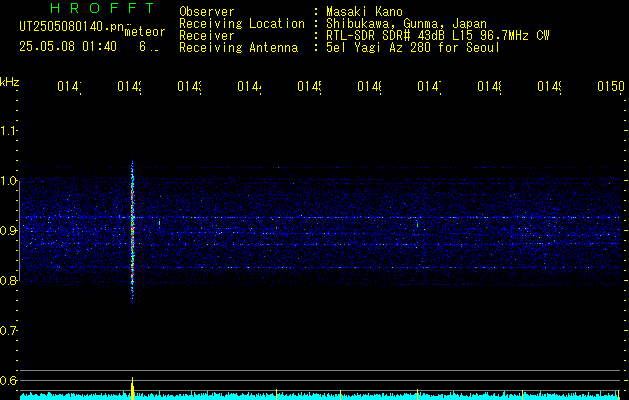Click the cyan signal level strip at the bottom
This screenshot has width=629, height=400.
321,396
